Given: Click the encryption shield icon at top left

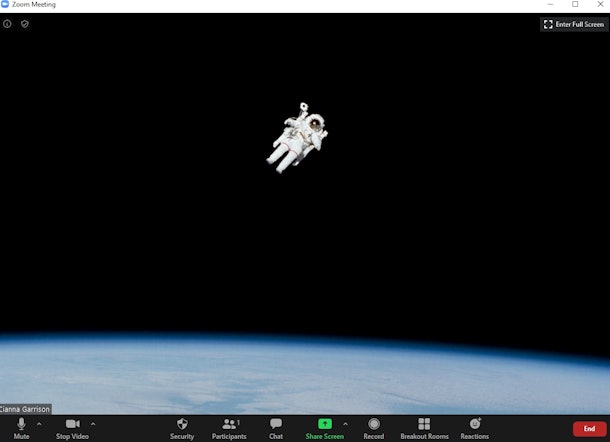Looking at the screenshot, I should pos(25,24).
